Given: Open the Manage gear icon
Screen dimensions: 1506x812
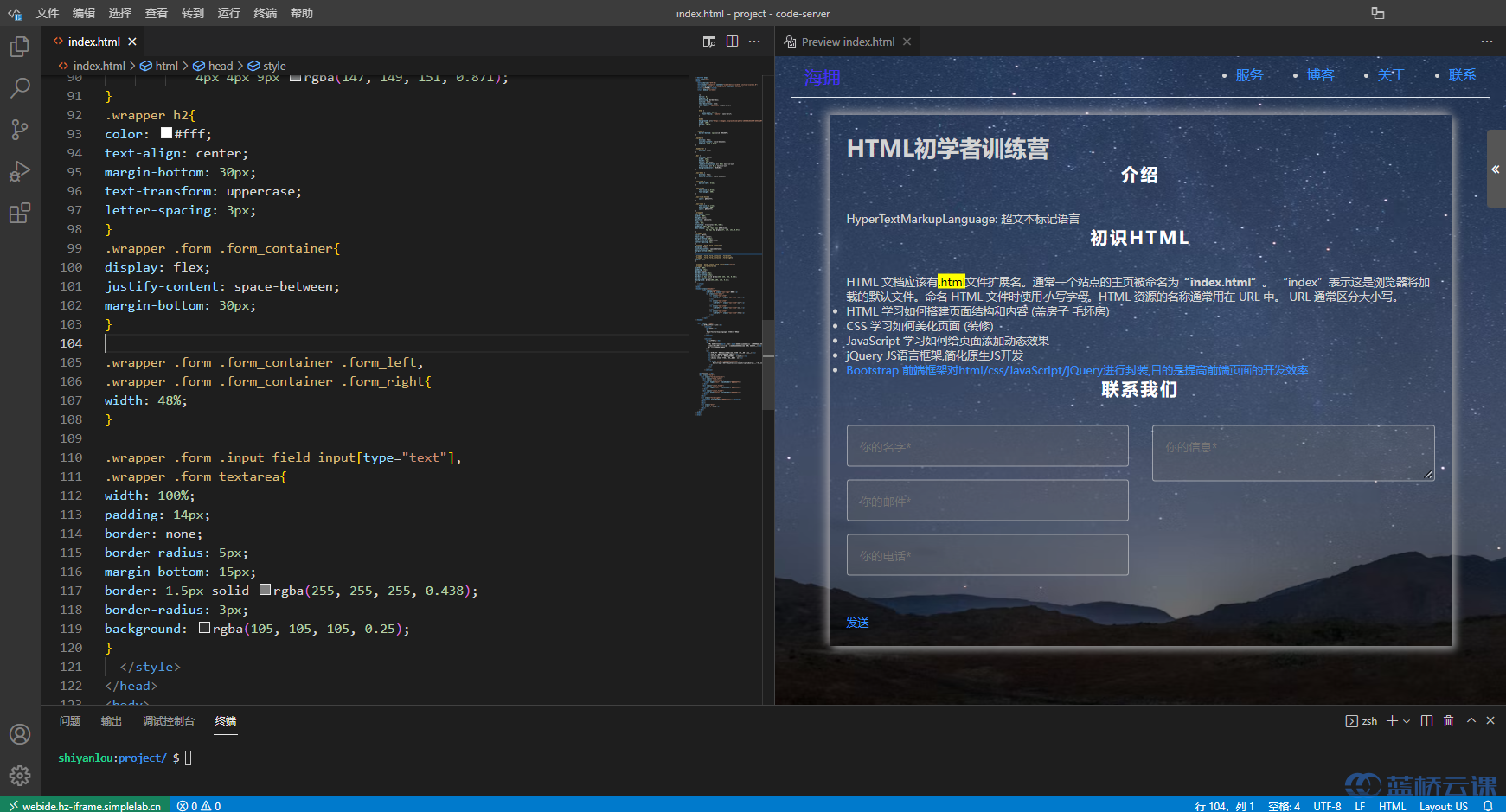Looking at the screenshot, I should (x=20, y=776).
